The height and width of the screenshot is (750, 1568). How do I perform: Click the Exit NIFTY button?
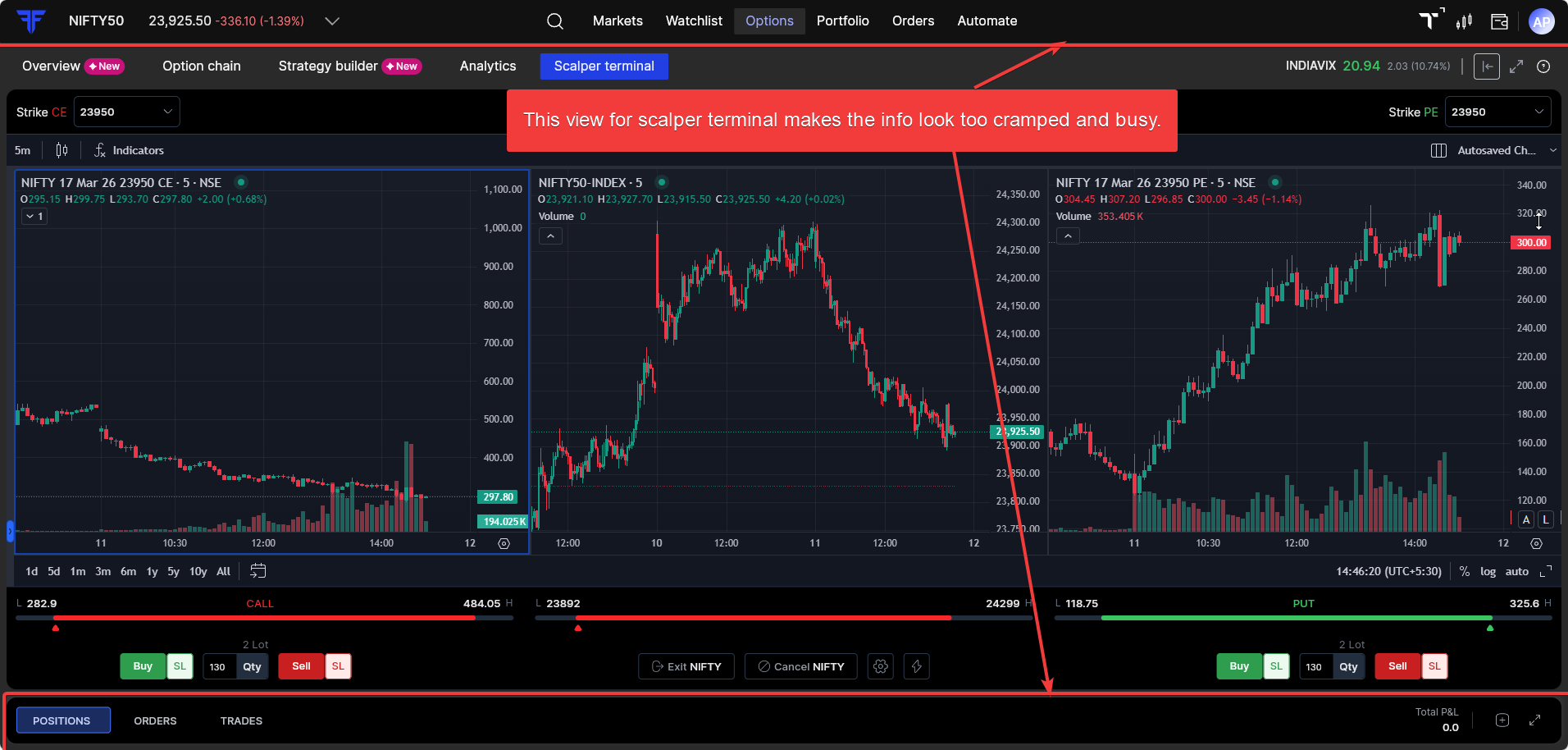[x=686, y=666]
